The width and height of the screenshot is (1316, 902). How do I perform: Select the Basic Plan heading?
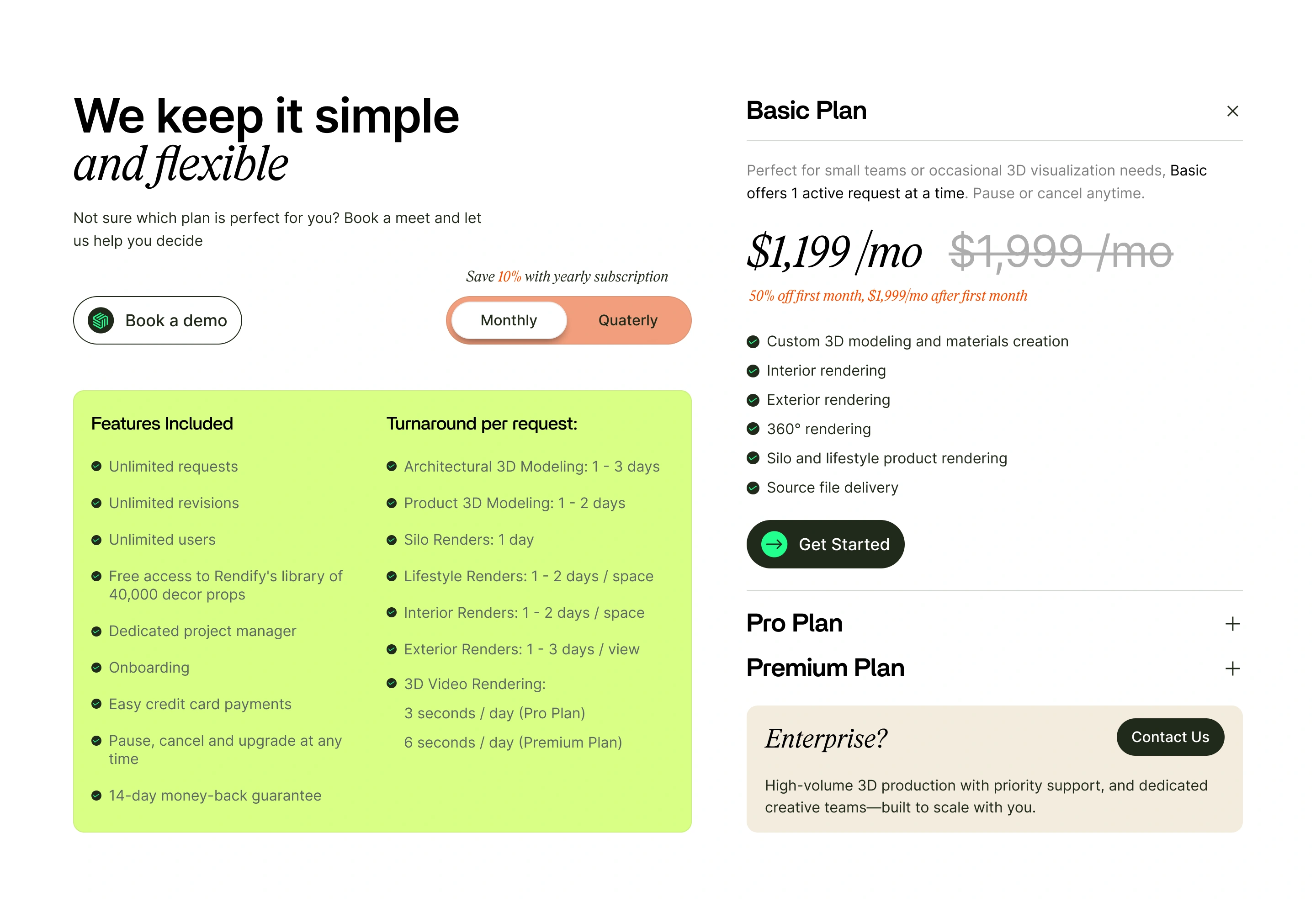click(x=807, y=111)
